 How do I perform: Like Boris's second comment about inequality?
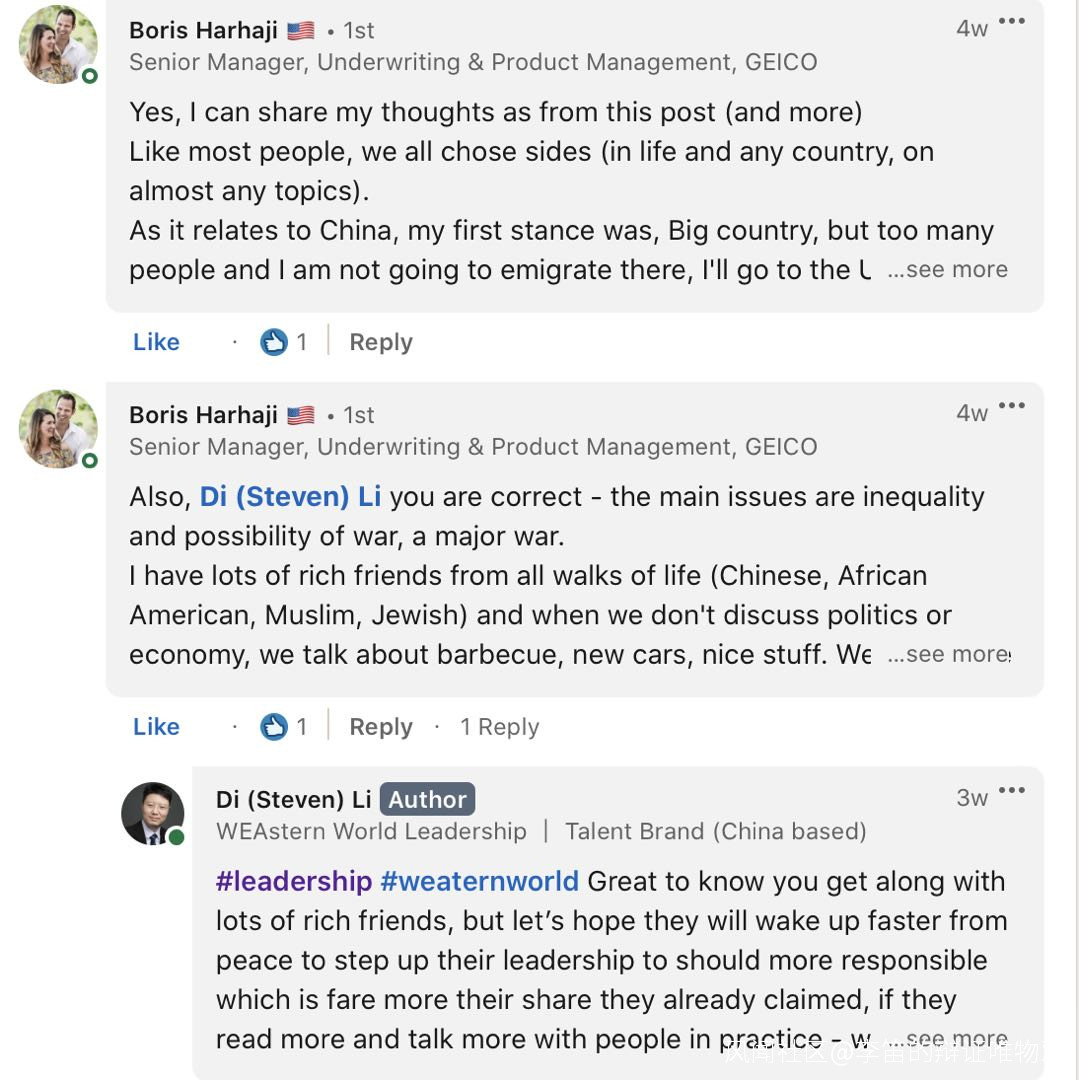coord(156,727)
